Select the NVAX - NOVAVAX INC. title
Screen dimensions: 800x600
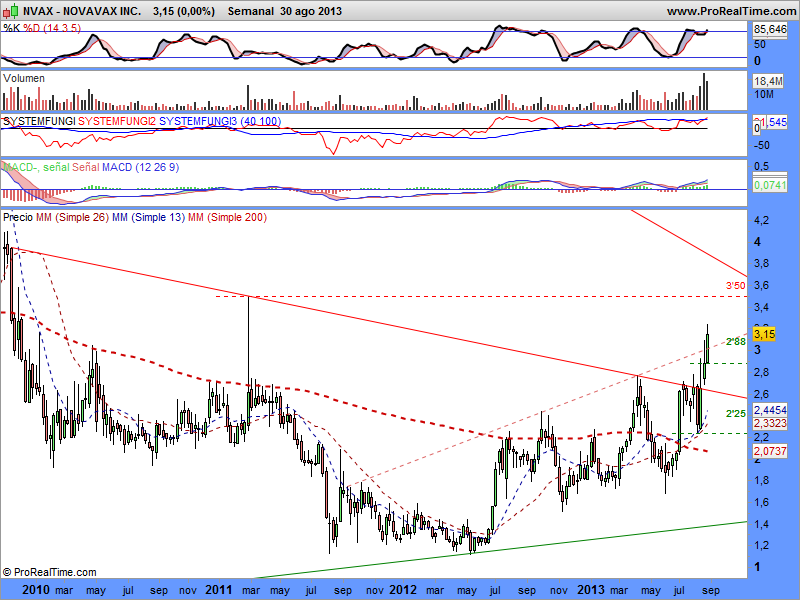point(82,11)
